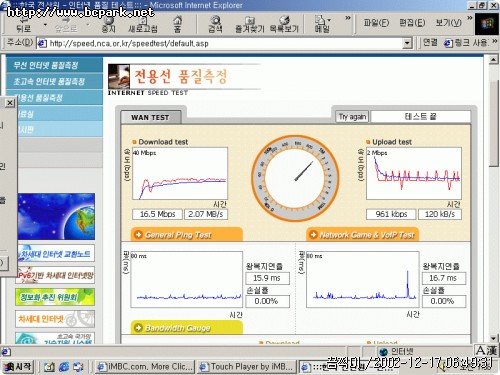500x375 pixels.
Task: Click the 961 kbps upload value
Action: point(391,214)
